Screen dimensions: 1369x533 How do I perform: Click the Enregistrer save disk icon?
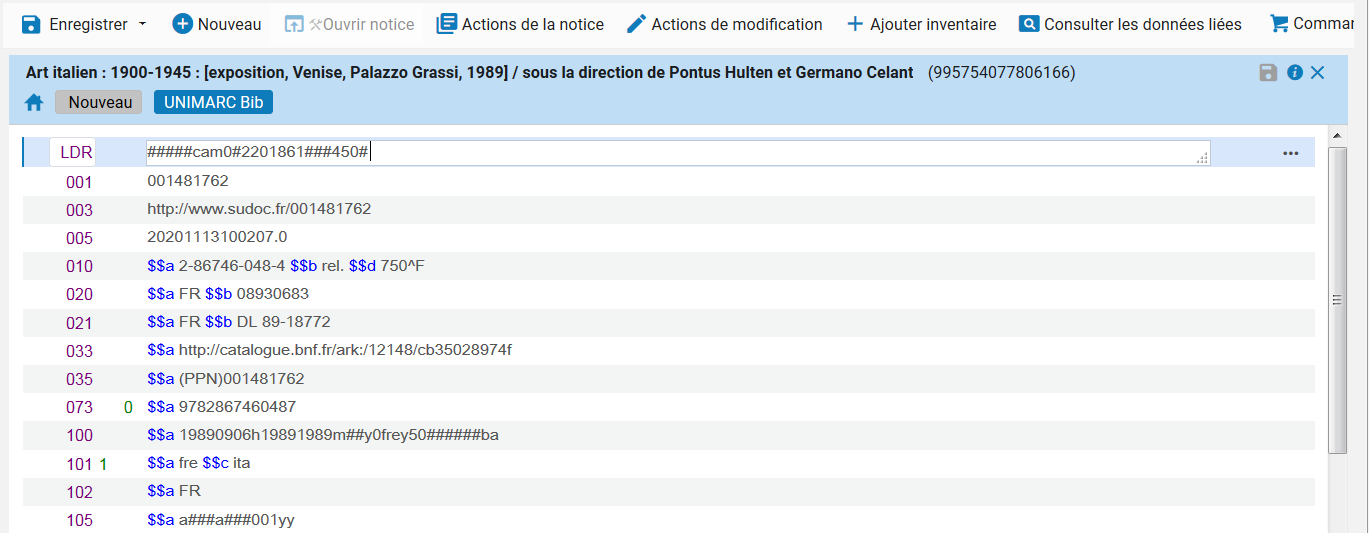31,24
